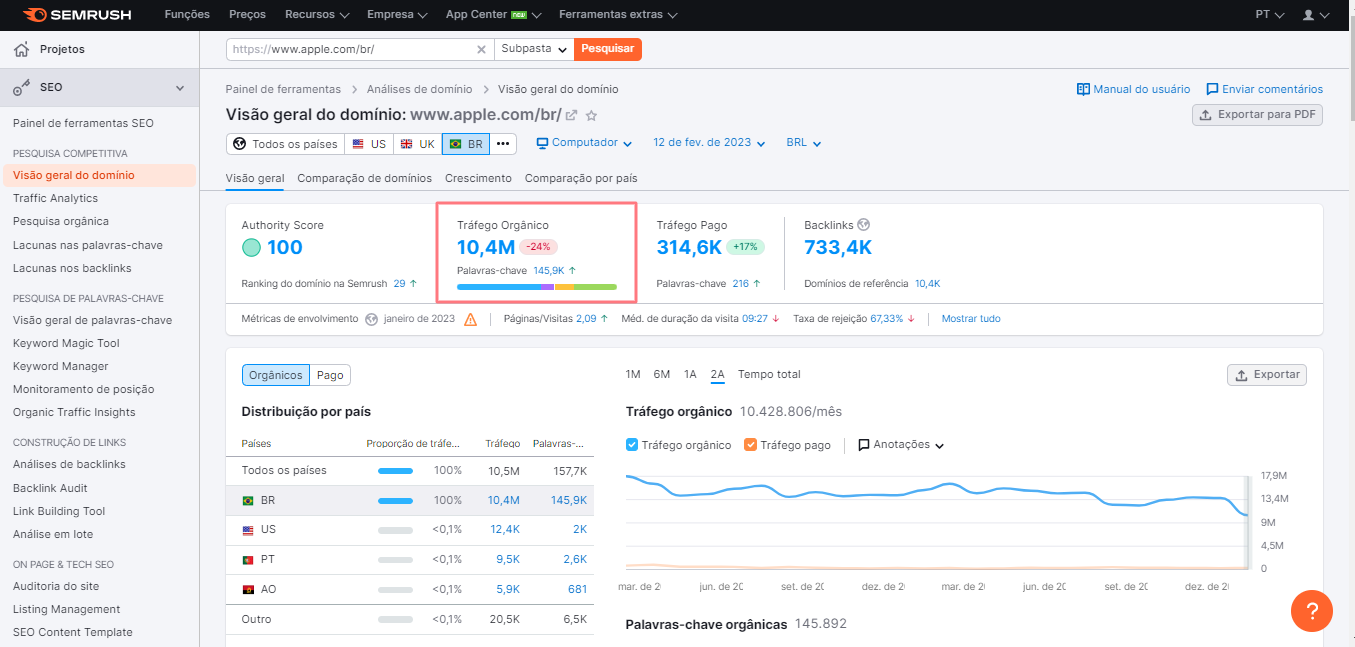
Task: Open the Empresa menu dropdown
Action: coord(397,15)
